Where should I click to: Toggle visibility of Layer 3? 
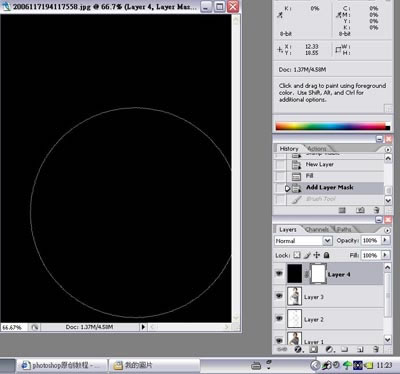[279, 296]
